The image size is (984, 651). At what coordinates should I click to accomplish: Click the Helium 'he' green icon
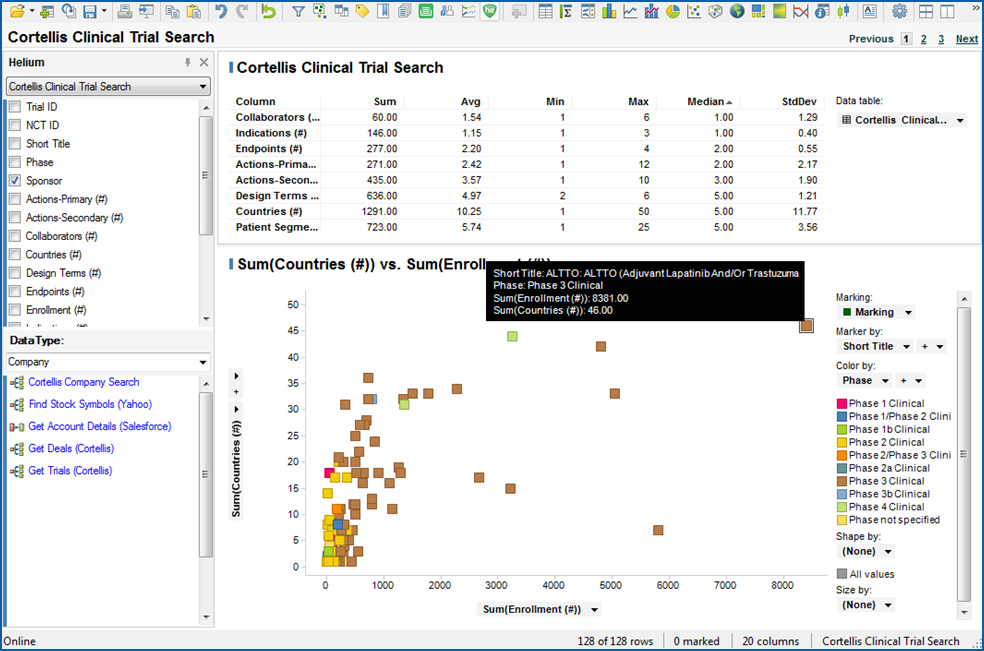(489, 11)
